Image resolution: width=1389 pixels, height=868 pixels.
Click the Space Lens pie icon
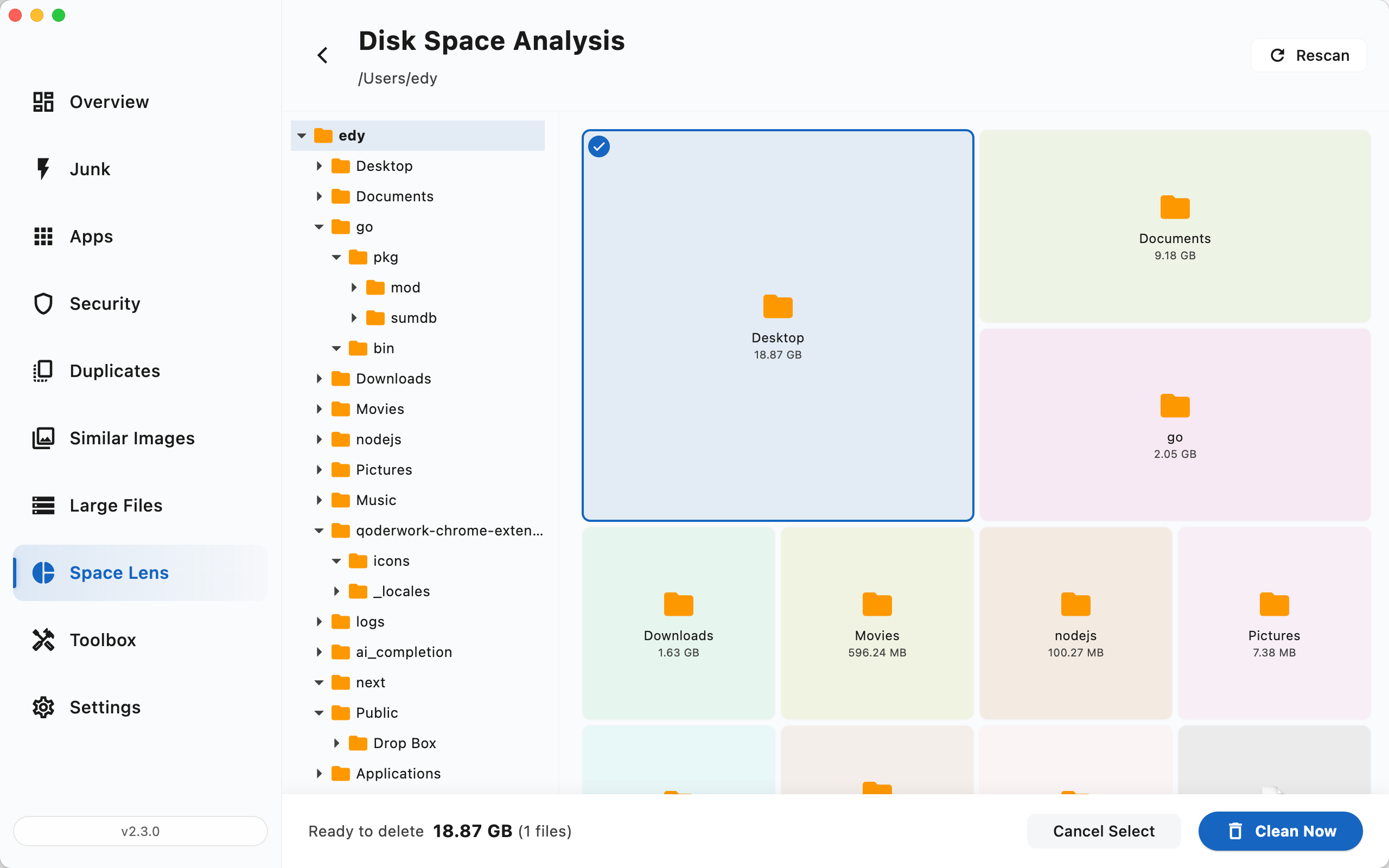43,572
